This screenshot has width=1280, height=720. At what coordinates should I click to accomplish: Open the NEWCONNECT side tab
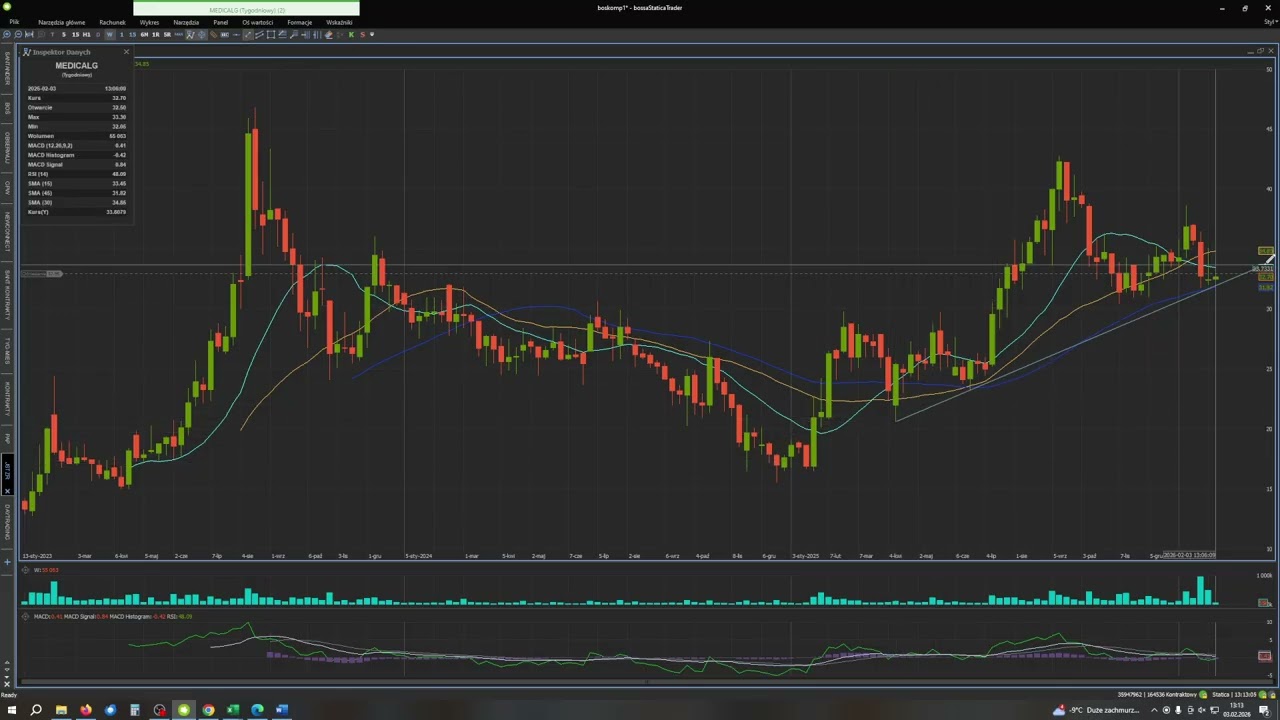[6, 231]
